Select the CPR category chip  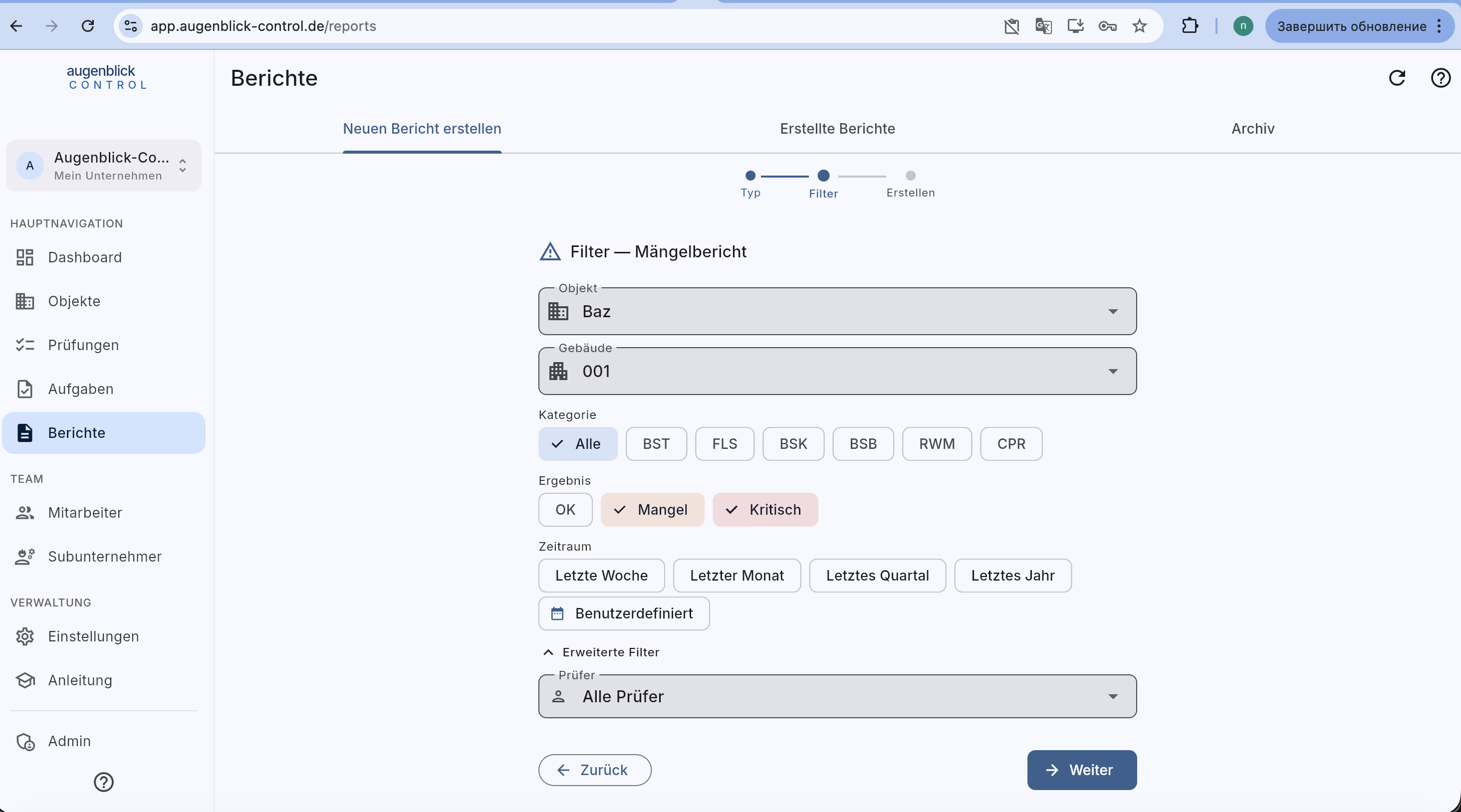click(x=1011, y=444)
